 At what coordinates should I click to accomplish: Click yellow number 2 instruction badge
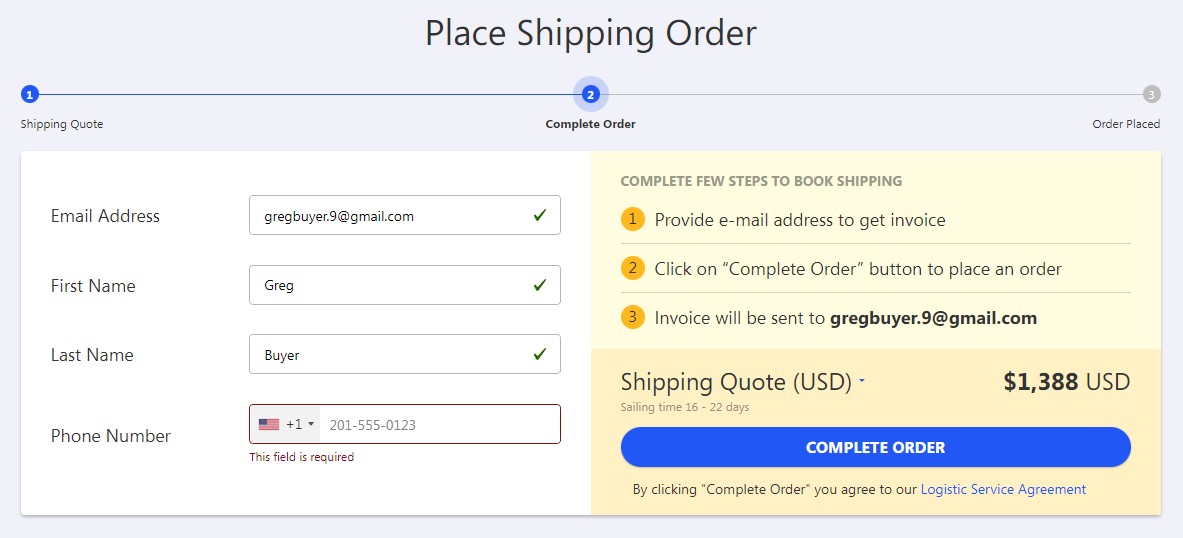pos(632,268)
